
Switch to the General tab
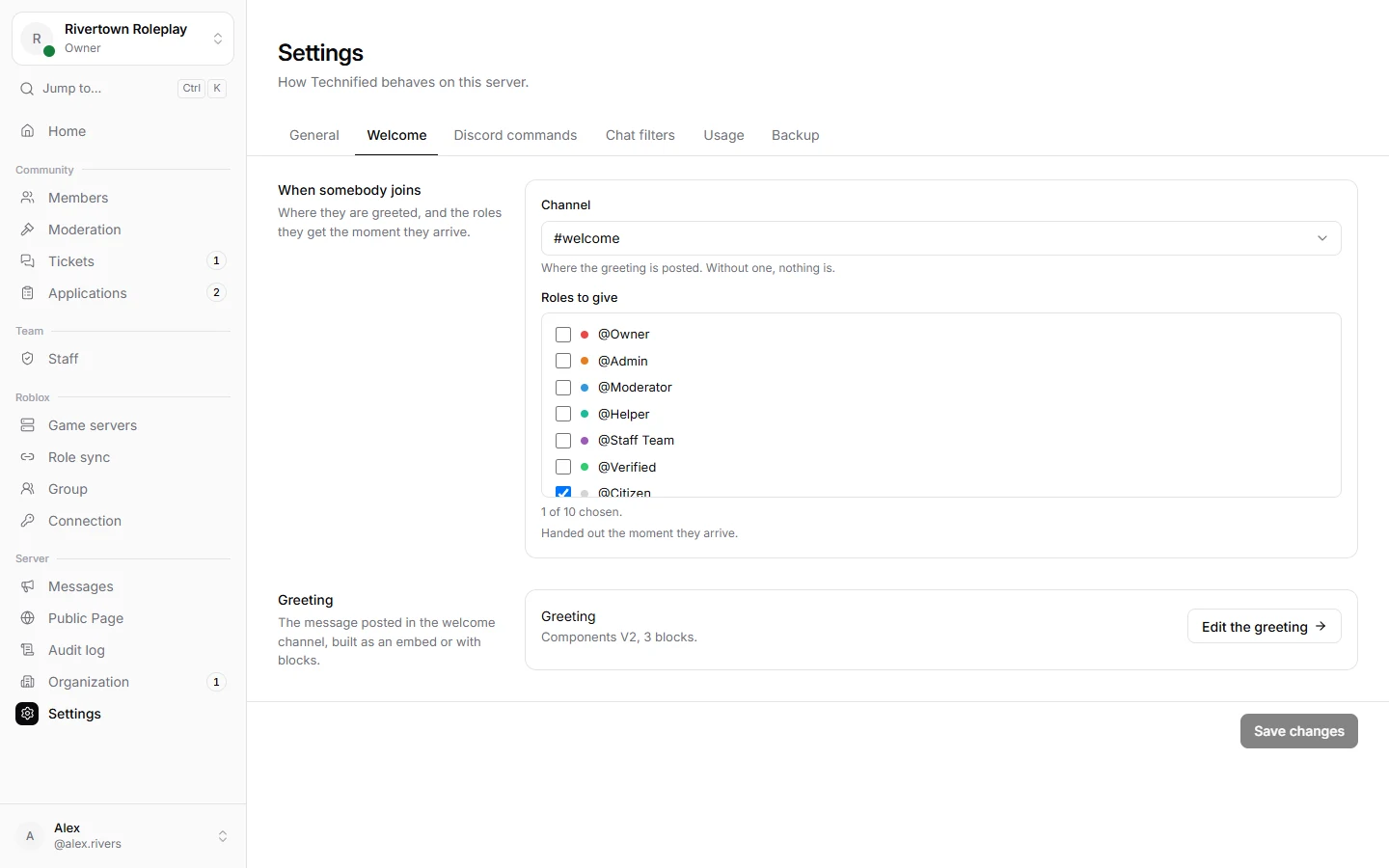point(314,135)
